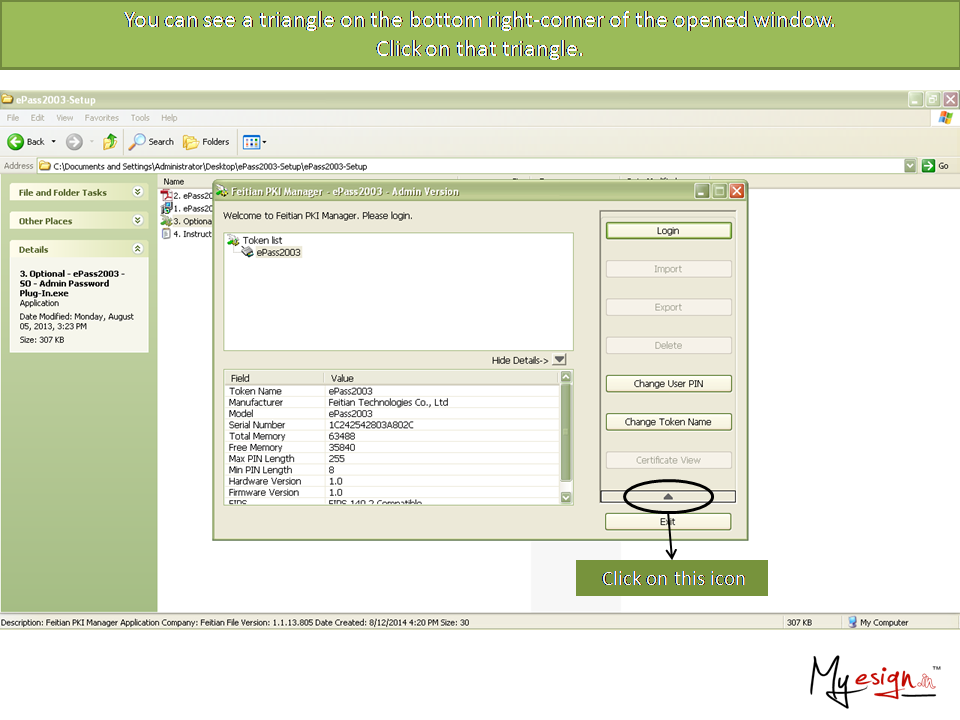Open the Search magnifier in toolbar

[x=139, y=142]
